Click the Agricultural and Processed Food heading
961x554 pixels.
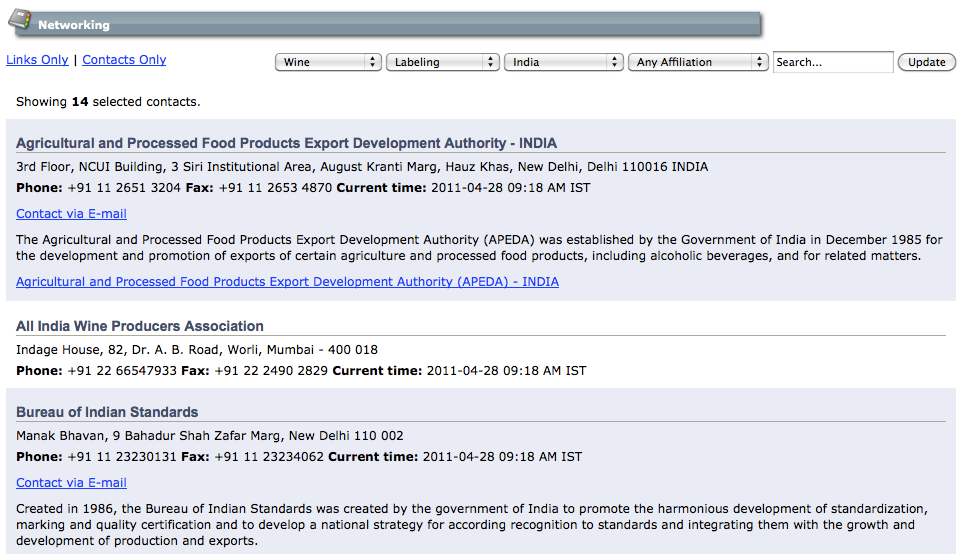pos(286,143)
